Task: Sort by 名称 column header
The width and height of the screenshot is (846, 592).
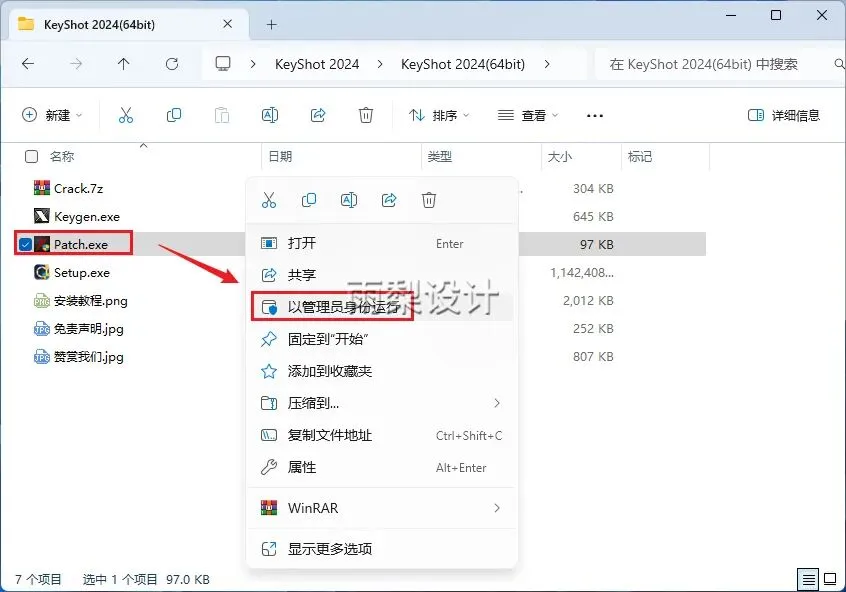Action: click(x=62, y=156)
